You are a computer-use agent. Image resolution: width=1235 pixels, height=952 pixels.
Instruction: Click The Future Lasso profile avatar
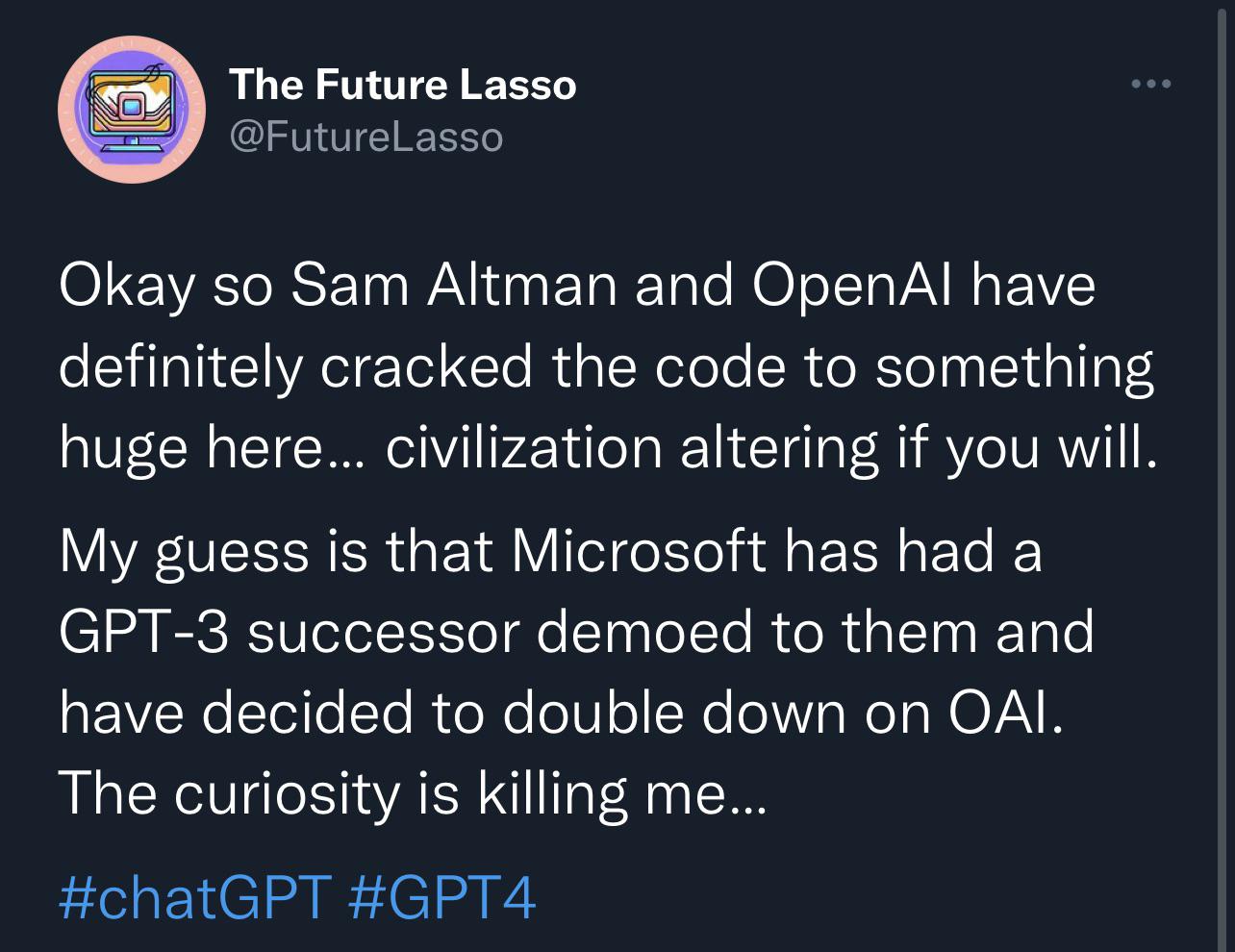point(132,110)
